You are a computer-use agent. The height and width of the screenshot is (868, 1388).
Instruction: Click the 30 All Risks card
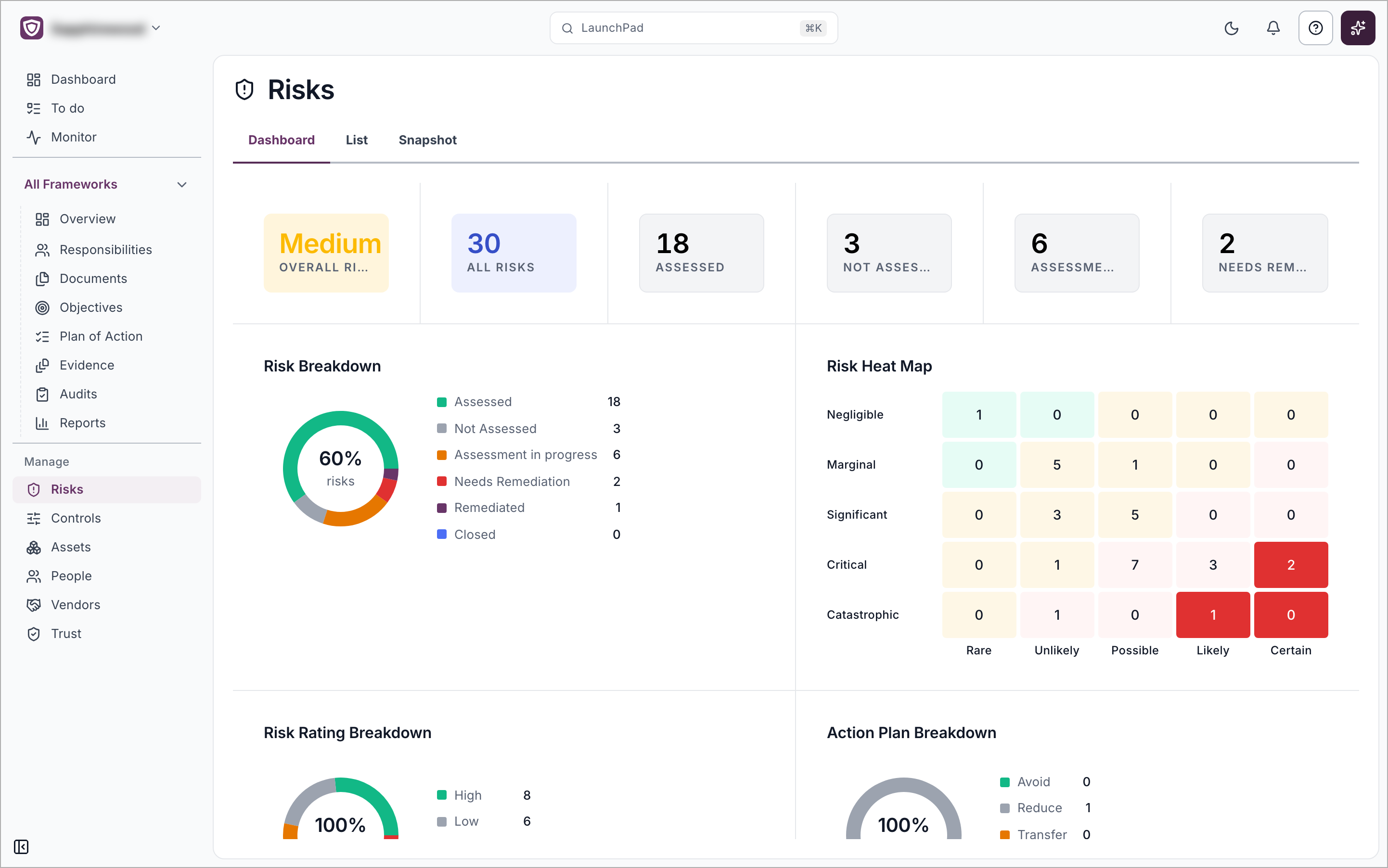[x=514, y=253]
